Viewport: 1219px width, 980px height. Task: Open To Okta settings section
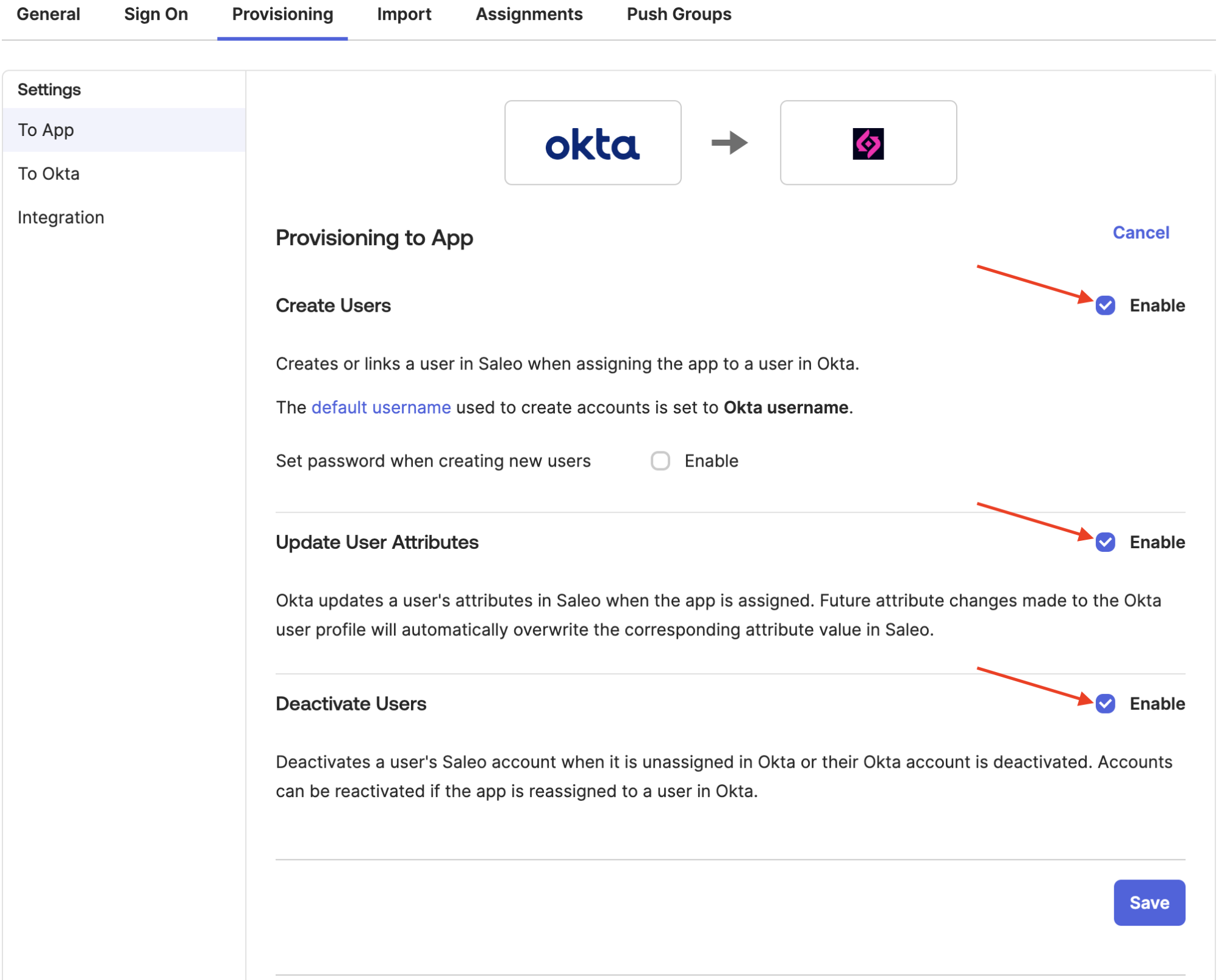tap(49, 174)
